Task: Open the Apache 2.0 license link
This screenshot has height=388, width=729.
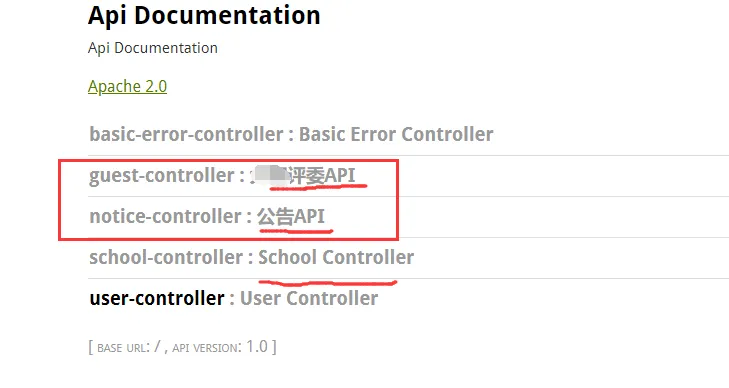Action: (x=127, y=86)
